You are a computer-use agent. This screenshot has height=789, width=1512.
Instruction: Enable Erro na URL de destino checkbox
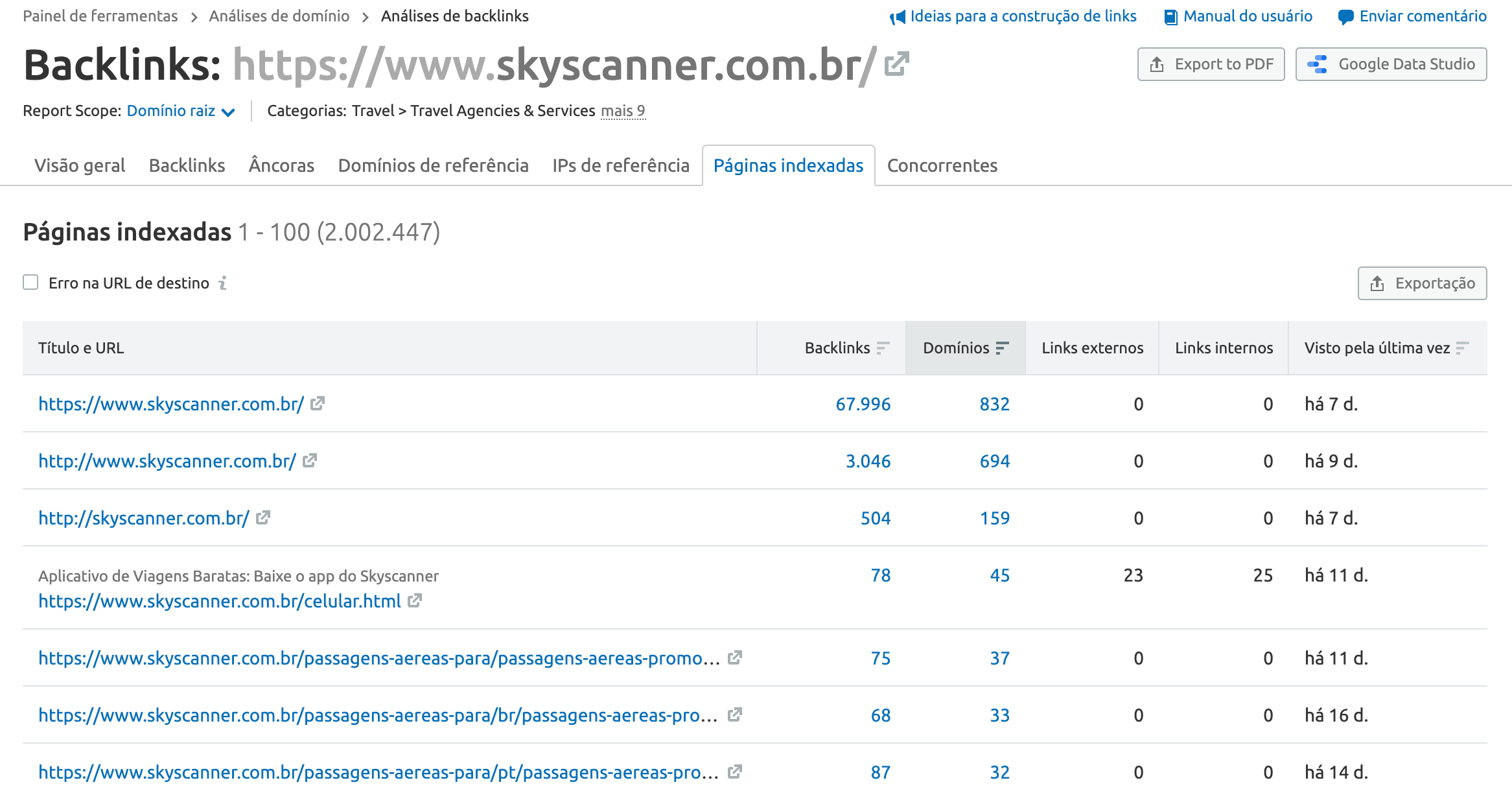[30, 282]
